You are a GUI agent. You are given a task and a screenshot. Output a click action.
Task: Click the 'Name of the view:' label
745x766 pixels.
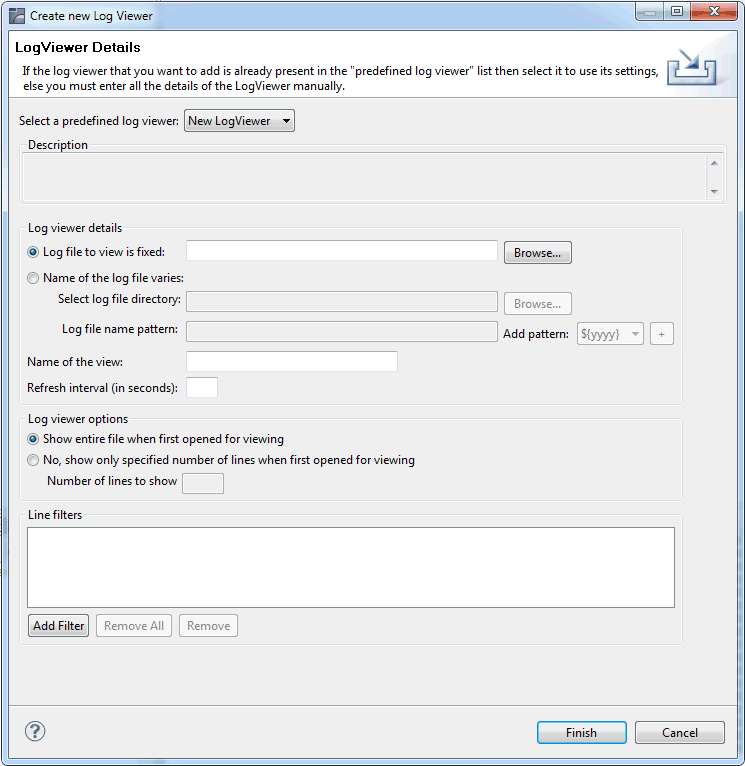pyautogui.click(x=75, y=362)
